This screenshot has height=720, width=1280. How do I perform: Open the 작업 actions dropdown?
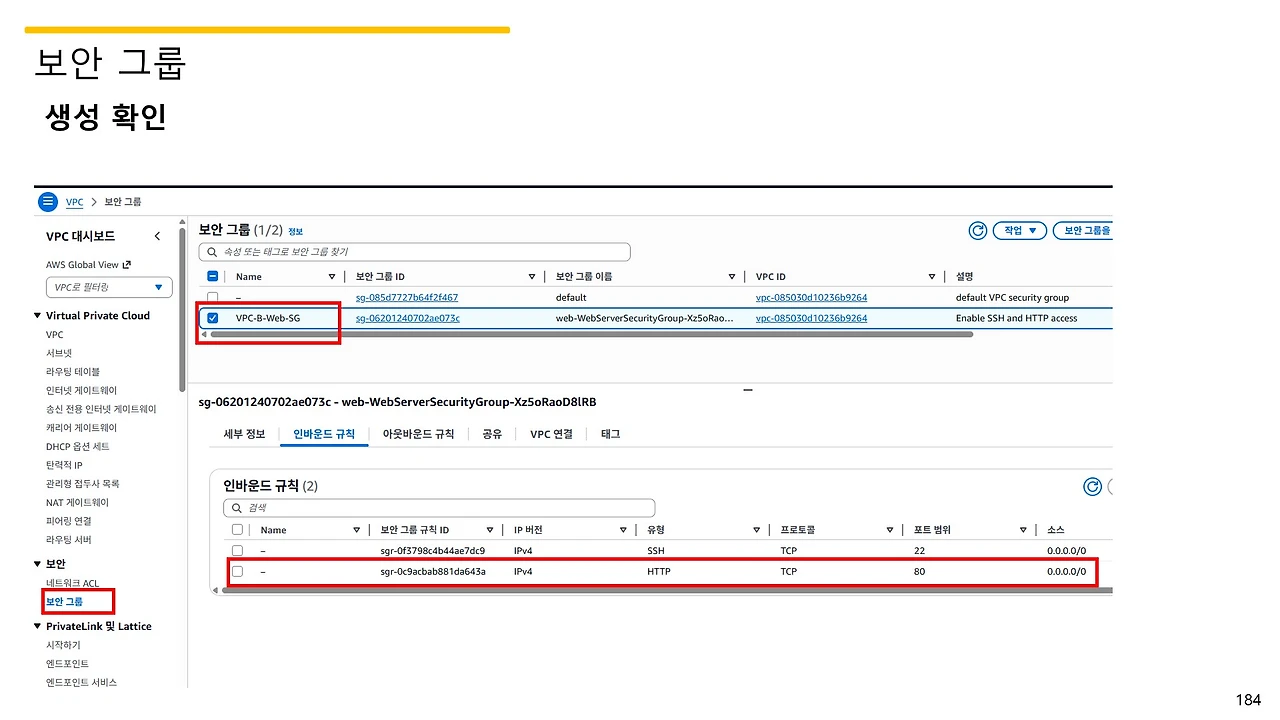point(1020,230)
